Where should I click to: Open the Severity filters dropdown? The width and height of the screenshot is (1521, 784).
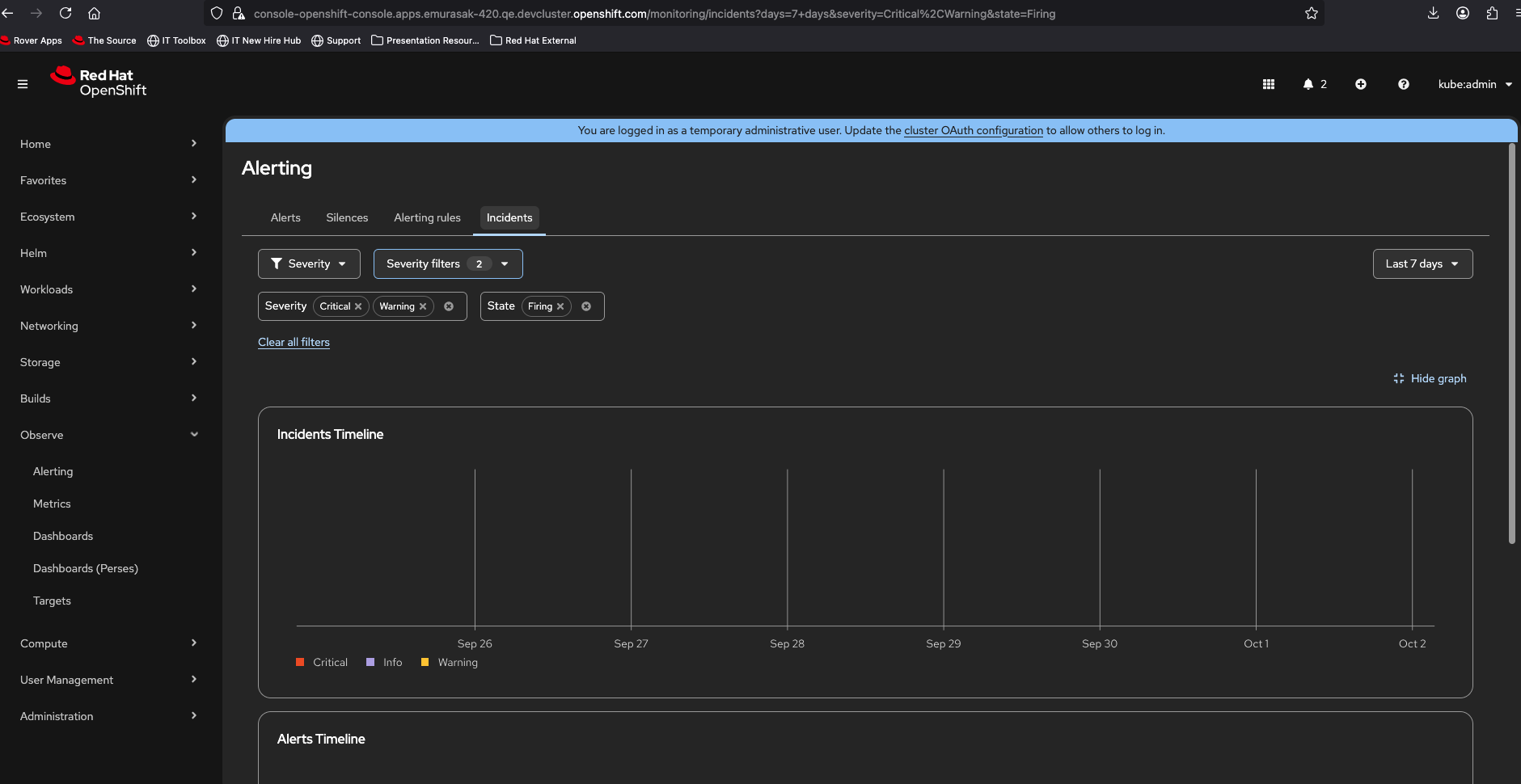[x=448, y=263]
